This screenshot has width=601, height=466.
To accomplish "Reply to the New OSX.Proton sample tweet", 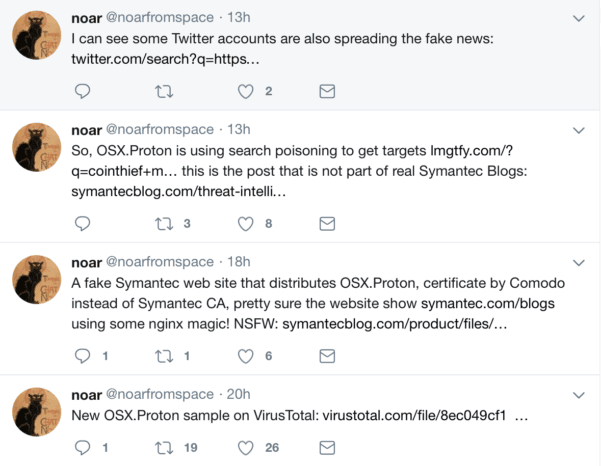I will (x=84, y=446).
